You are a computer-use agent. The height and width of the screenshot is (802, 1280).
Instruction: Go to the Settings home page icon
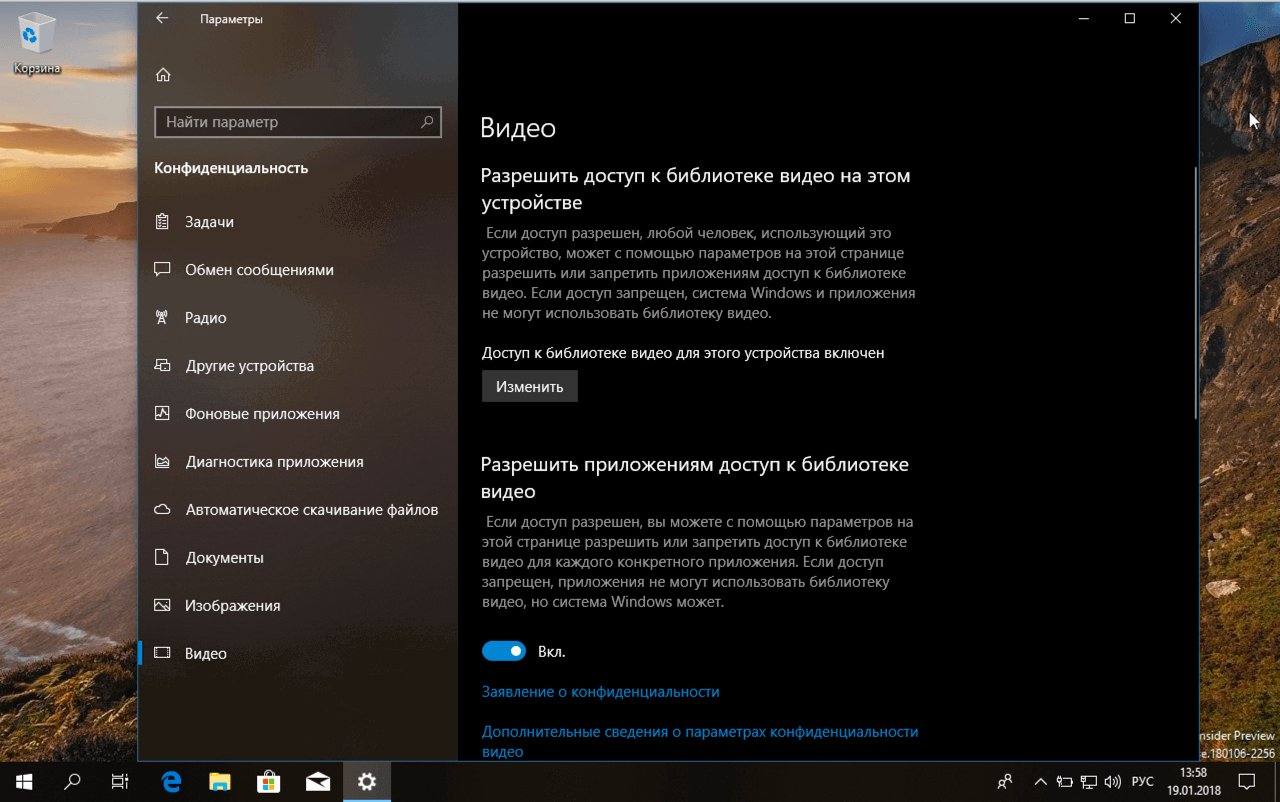[163, 74]
